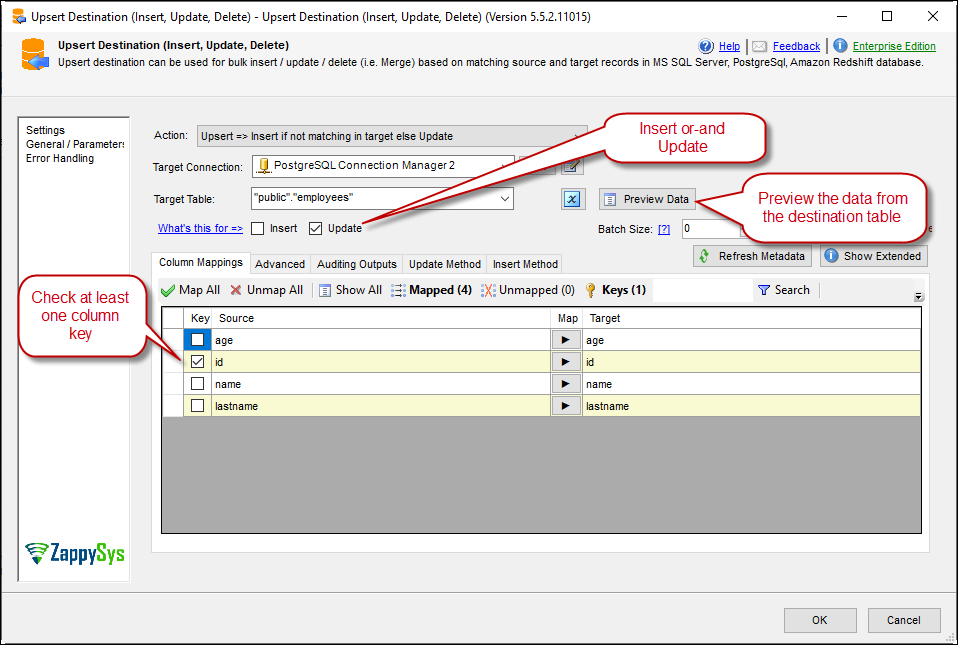
Task: Click the Batch Size [?] help link
Action: pos(664,229)
